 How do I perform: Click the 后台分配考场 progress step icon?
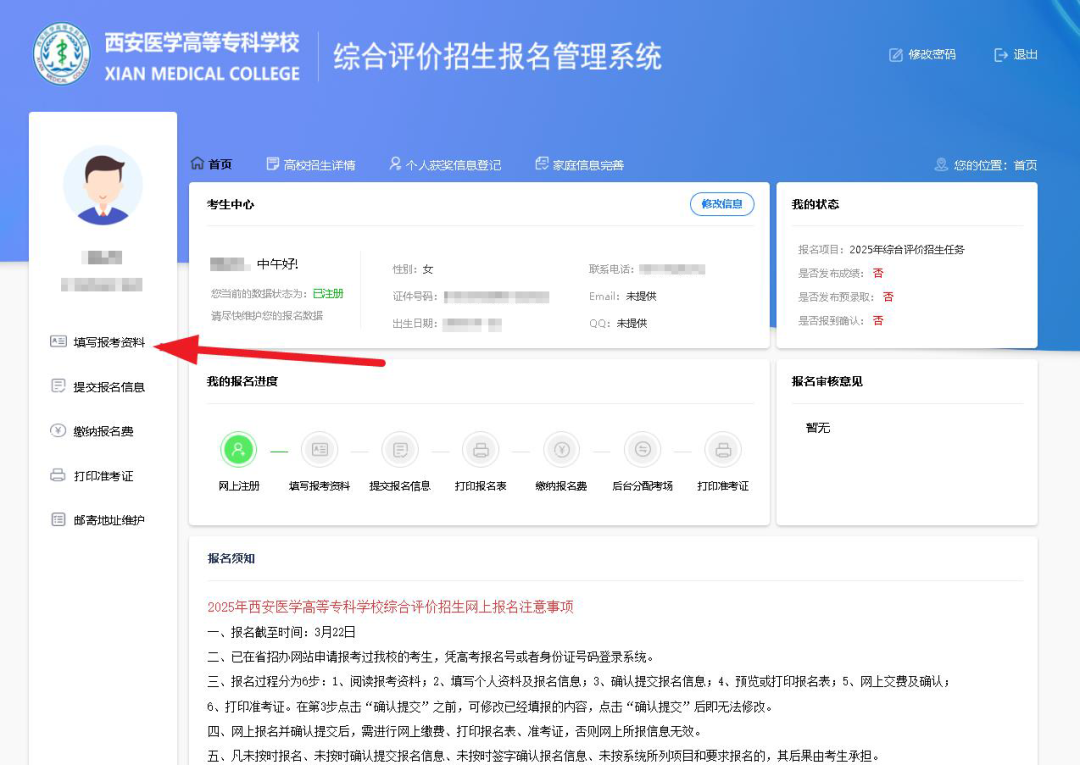click(x=642, y=450)
